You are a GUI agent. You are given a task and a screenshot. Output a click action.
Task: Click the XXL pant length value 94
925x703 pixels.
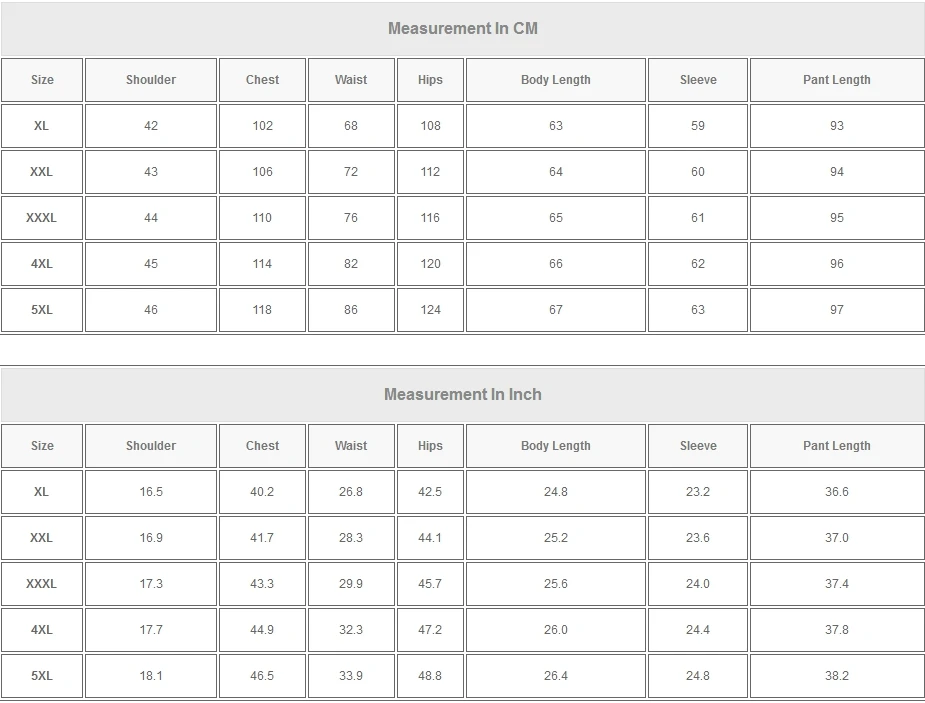pyautogui.click(x=836, y=172)
